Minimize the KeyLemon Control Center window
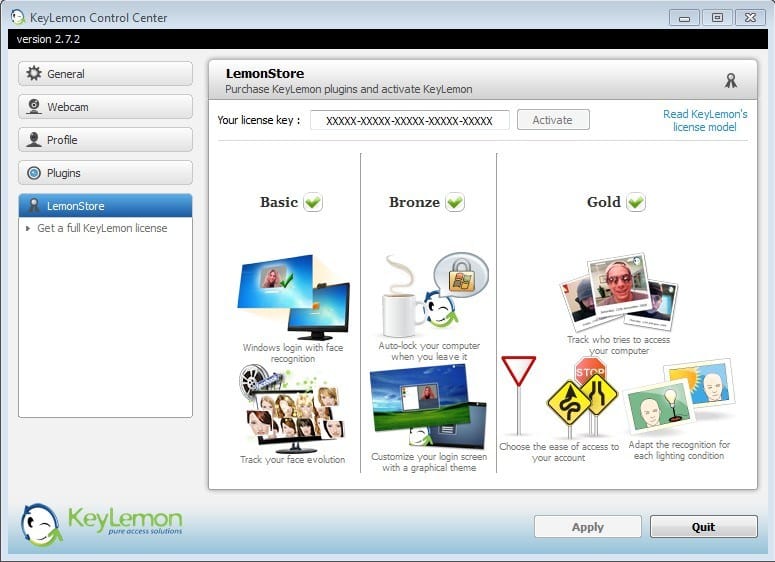The width and height of the screenshot is (775, 562). click(x=684, y=18)
